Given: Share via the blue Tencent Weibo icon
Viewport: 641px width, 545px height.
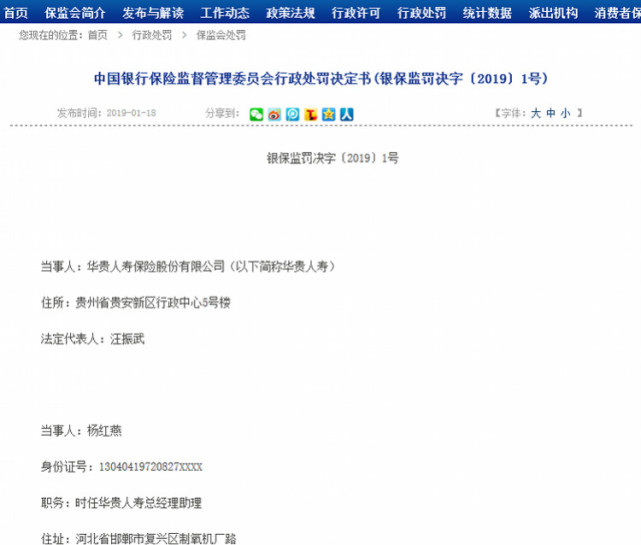Looking at the screenshot, I should click(292, 114).
